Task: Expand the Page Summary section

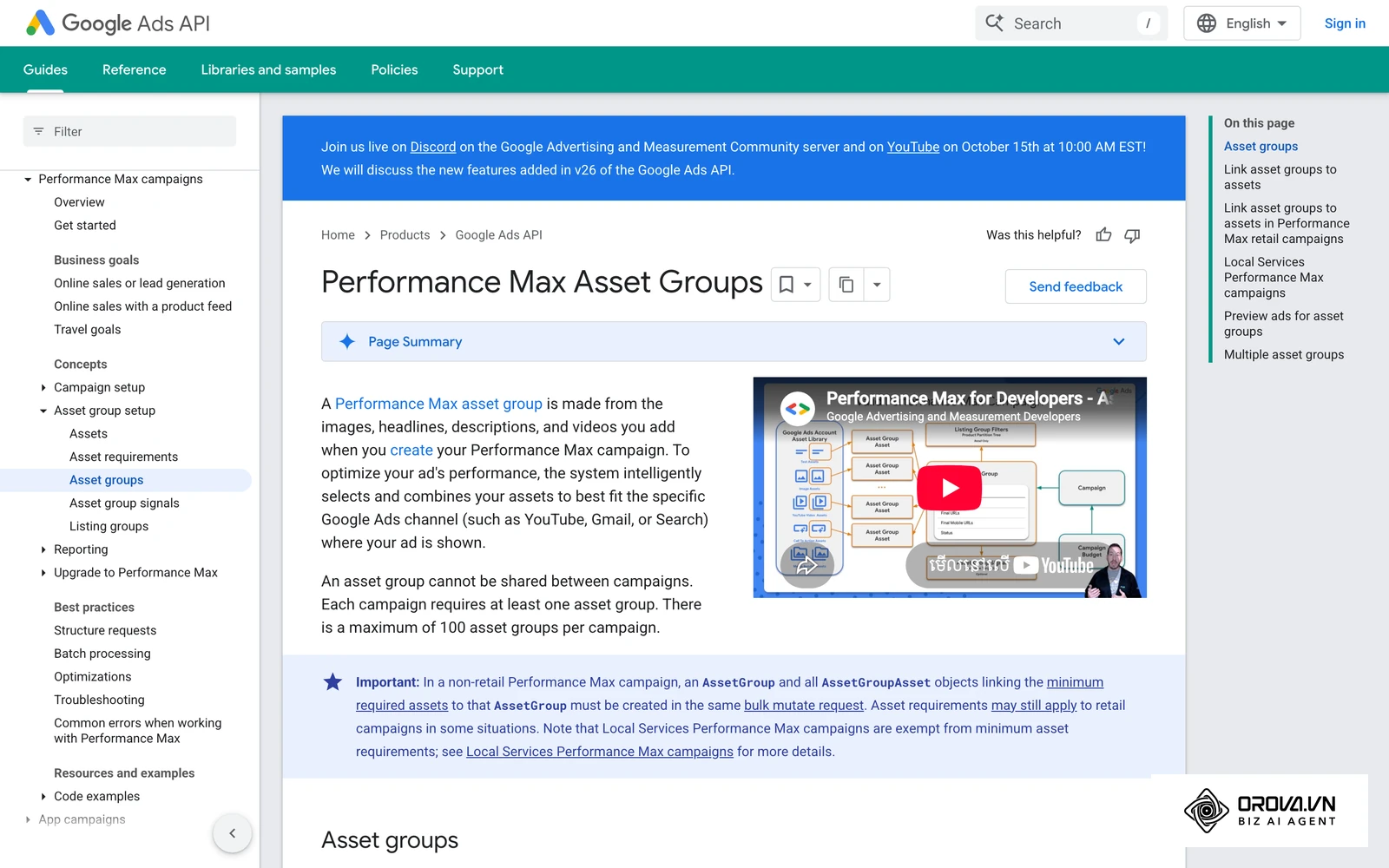Action: pos(734,342)
